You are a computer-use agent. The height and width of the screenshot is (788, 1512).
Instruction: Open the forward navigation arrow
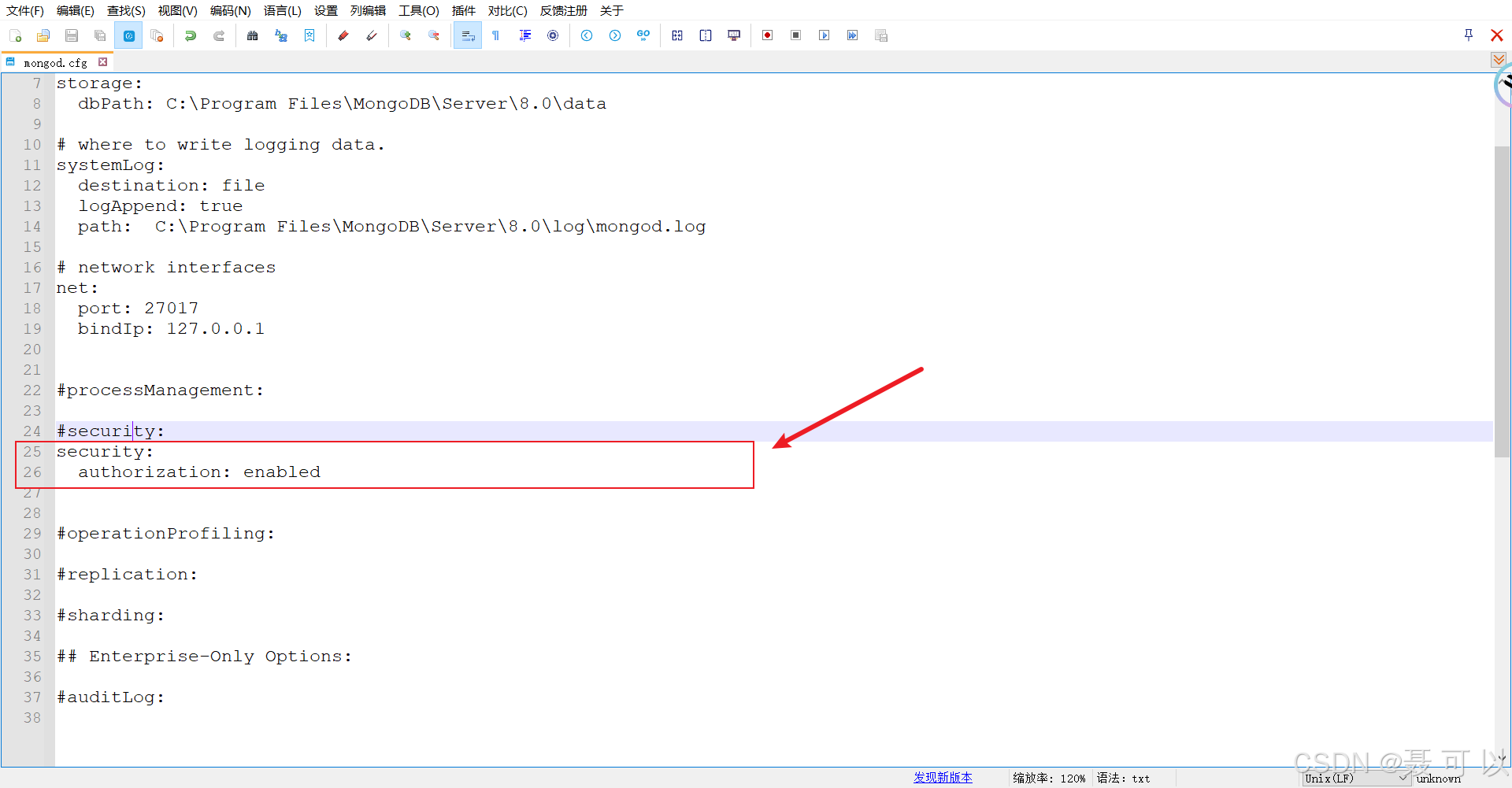pyautogui.click(x=615, y=35)
